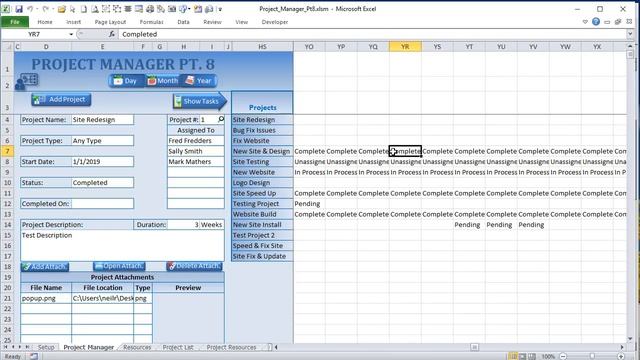This screenshot has height=360, width=640.
Task: Open the Developer ribbon tab
Action: click(275, 22)
